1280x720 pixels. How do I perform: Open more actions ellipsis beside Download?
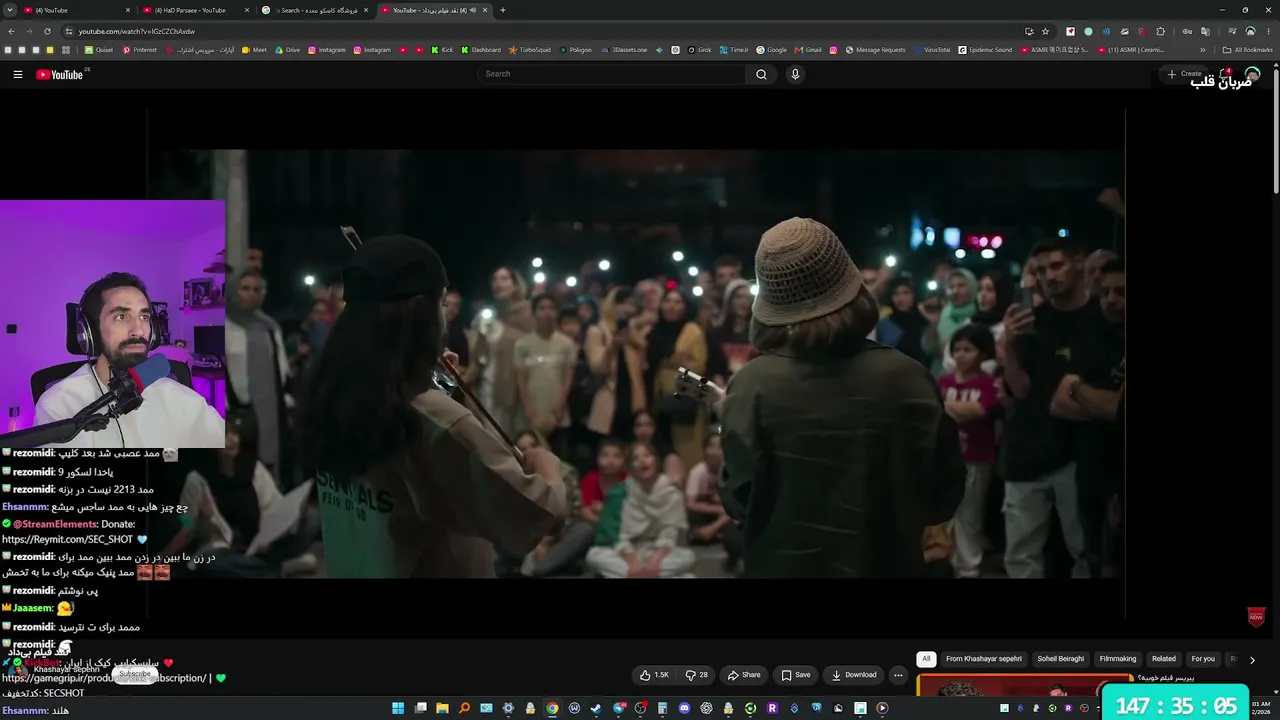pyautogui.click(x=898, y=675)
